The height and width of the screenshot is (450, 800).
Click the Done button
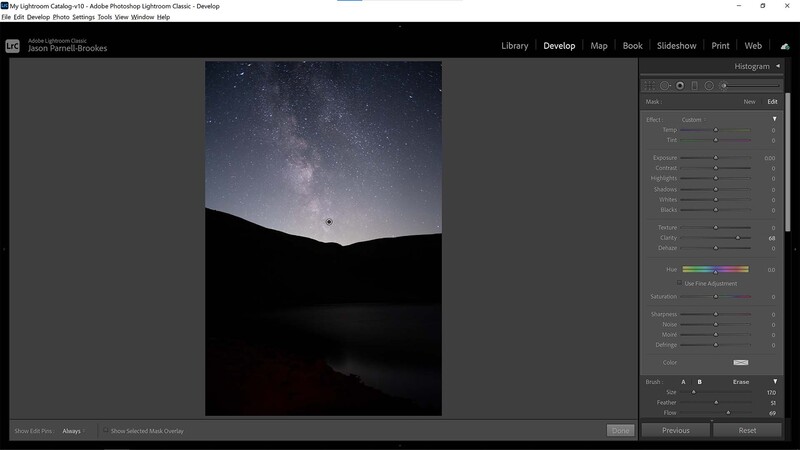(x=620, y=431)
